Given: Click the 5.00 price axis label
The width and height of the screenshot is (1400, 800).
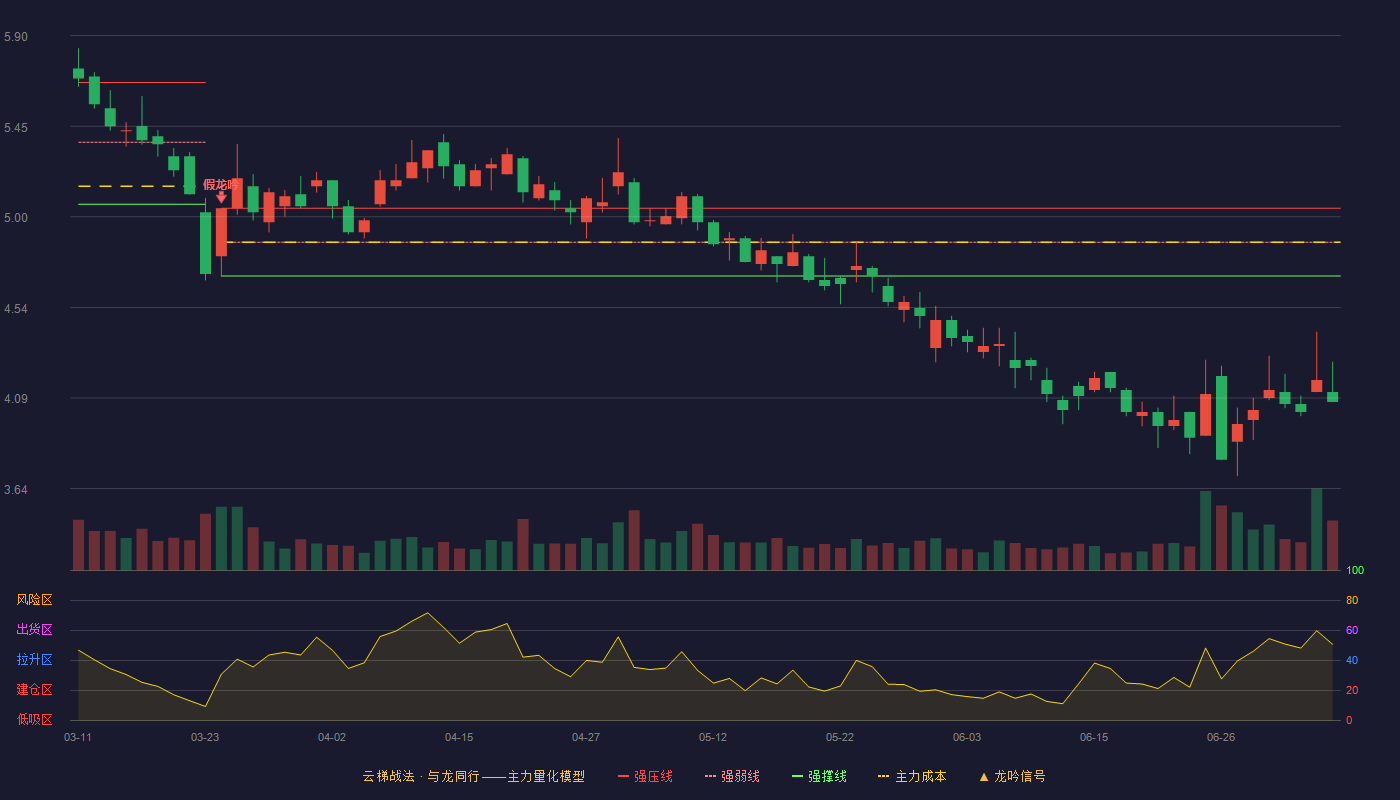Looking at the screenshot, I should [16, 218].
